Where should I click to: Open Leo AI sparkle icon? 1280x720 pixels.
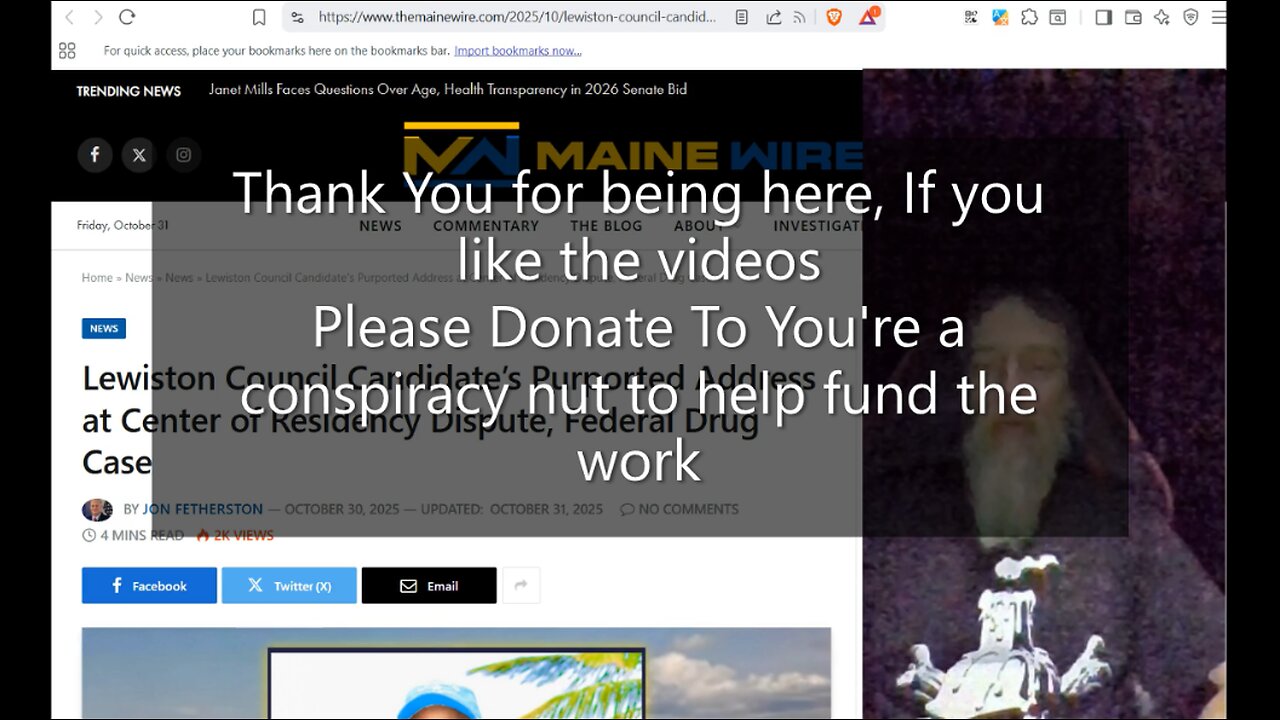(1162, 17)
